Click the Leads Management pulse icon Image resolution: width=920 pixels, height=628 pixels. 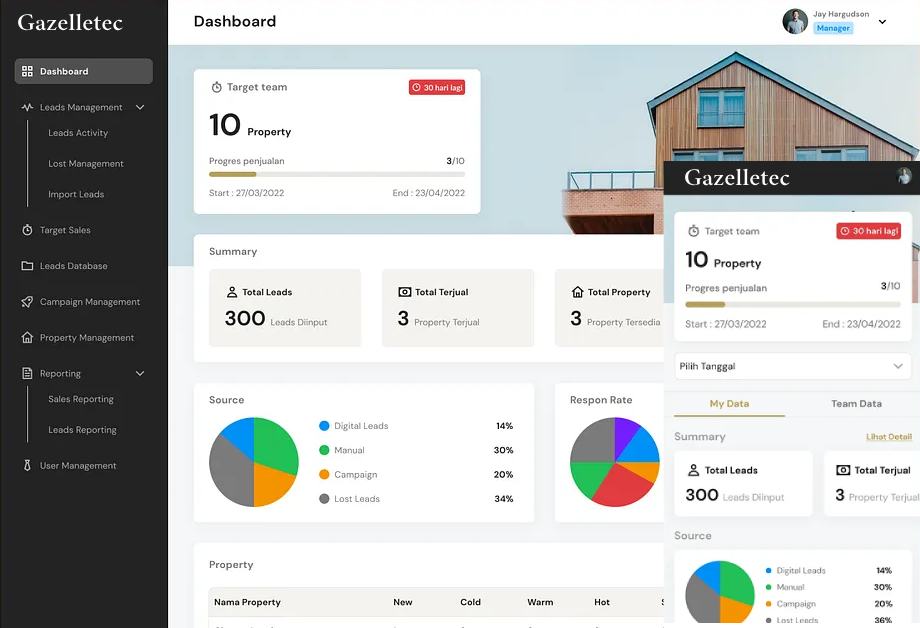pyautogui.click(x=27, y=107)
